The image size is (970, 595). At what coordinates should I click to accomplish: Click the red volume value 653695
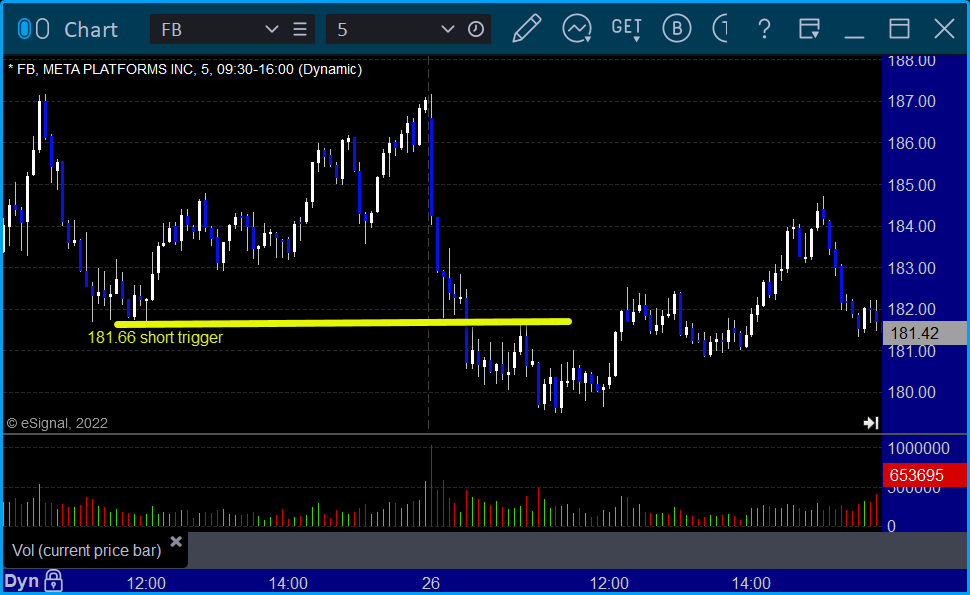pos(924,475)
